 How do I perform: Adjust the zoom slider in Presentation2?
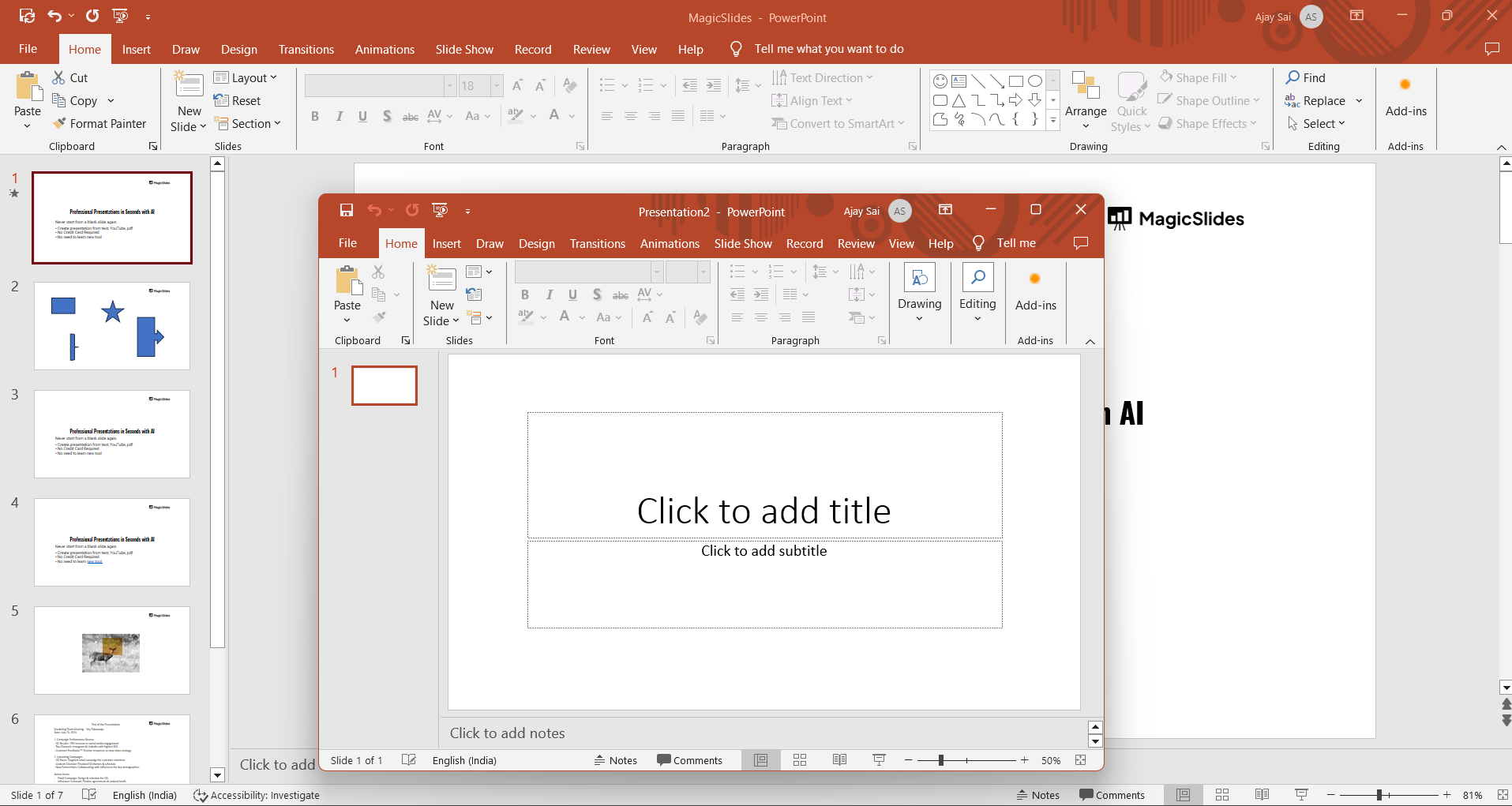click(x=940, y=760)
